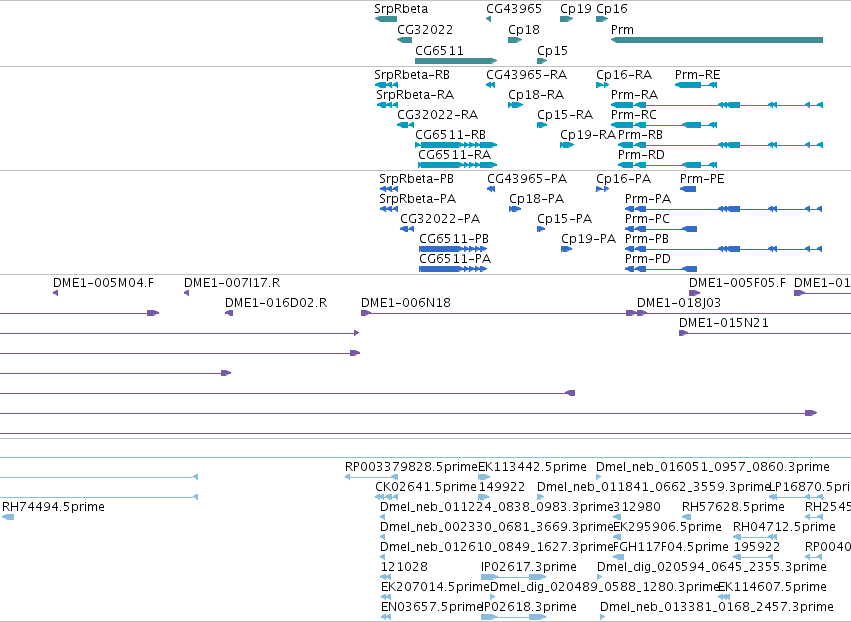Image resolution: width=851 pixels, height=622 pixels.
Task: Click the RH04712.5prime cDNA label
Action: pos(784,528)
